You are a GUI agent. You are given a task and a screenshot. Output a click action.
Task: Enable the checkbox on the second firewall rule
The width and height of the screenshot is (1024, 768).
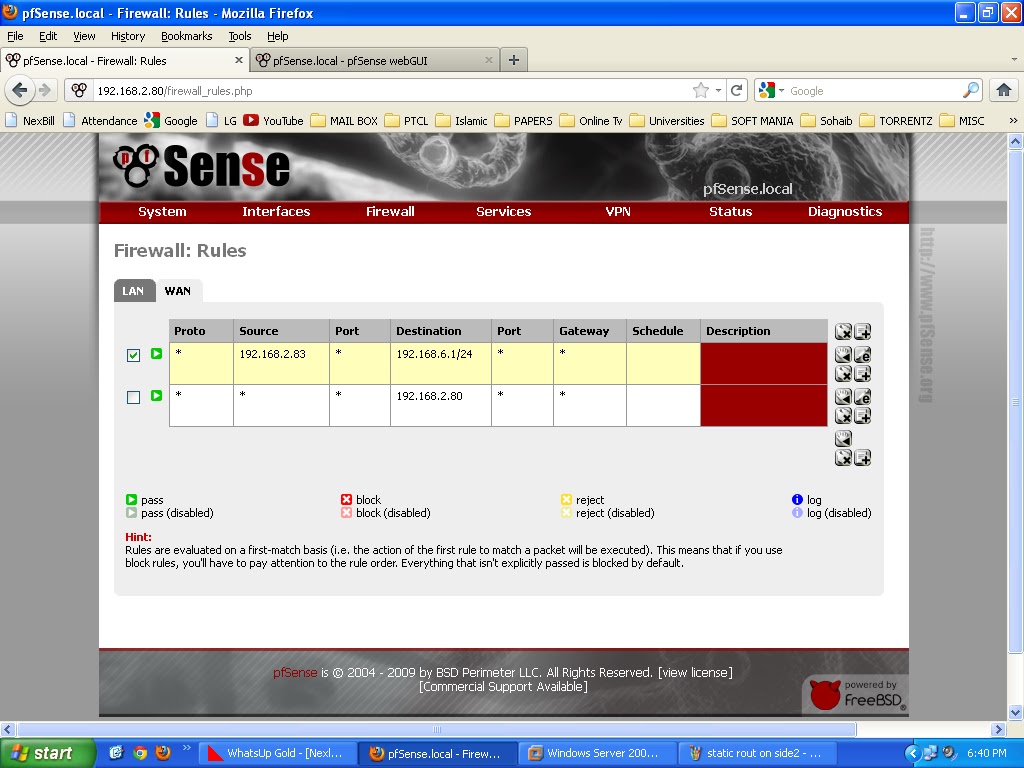(133, 397)
